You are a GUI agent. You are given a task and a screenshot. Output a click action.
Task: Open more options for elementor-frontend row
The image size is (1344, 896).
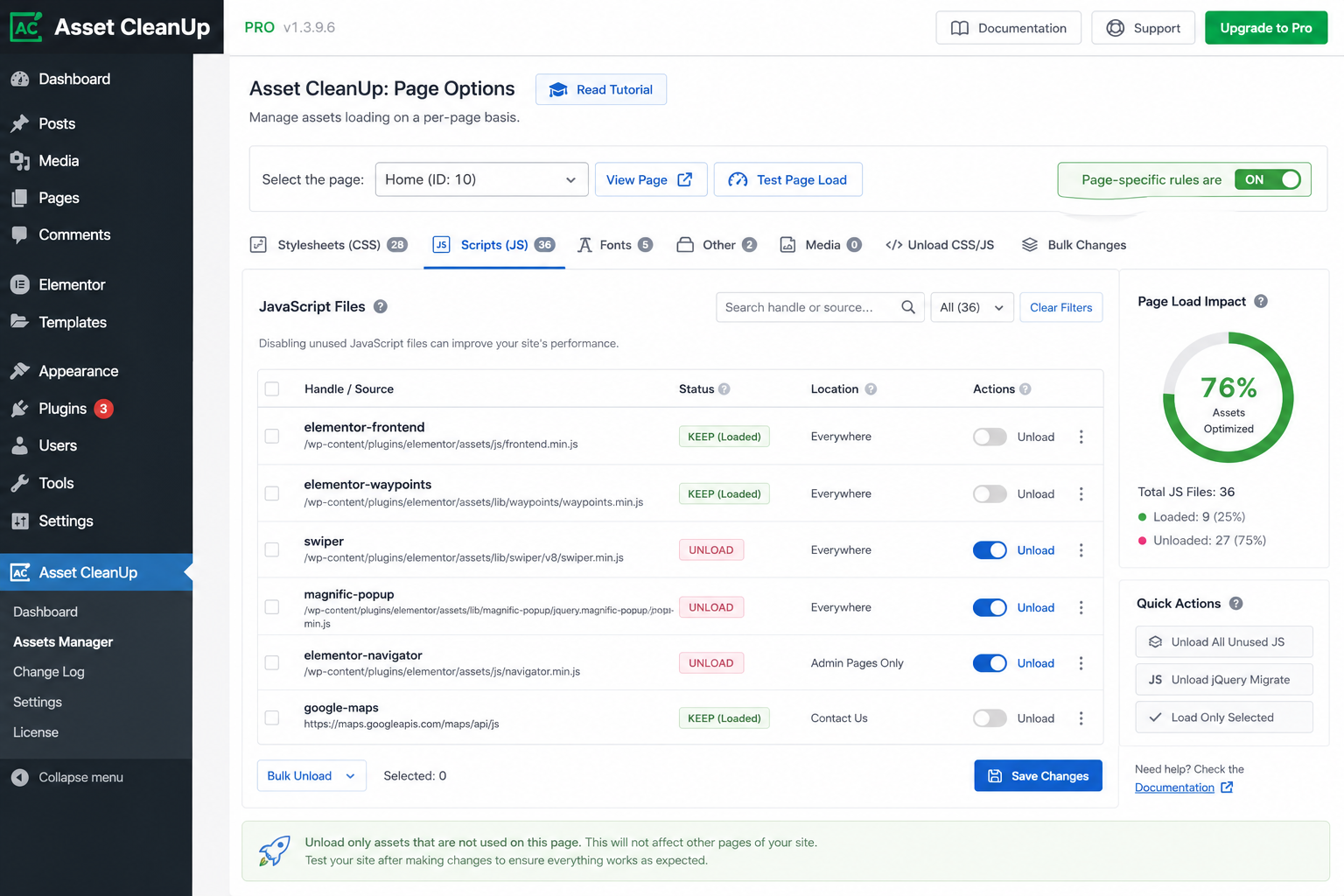click(x=1081, y=437)
